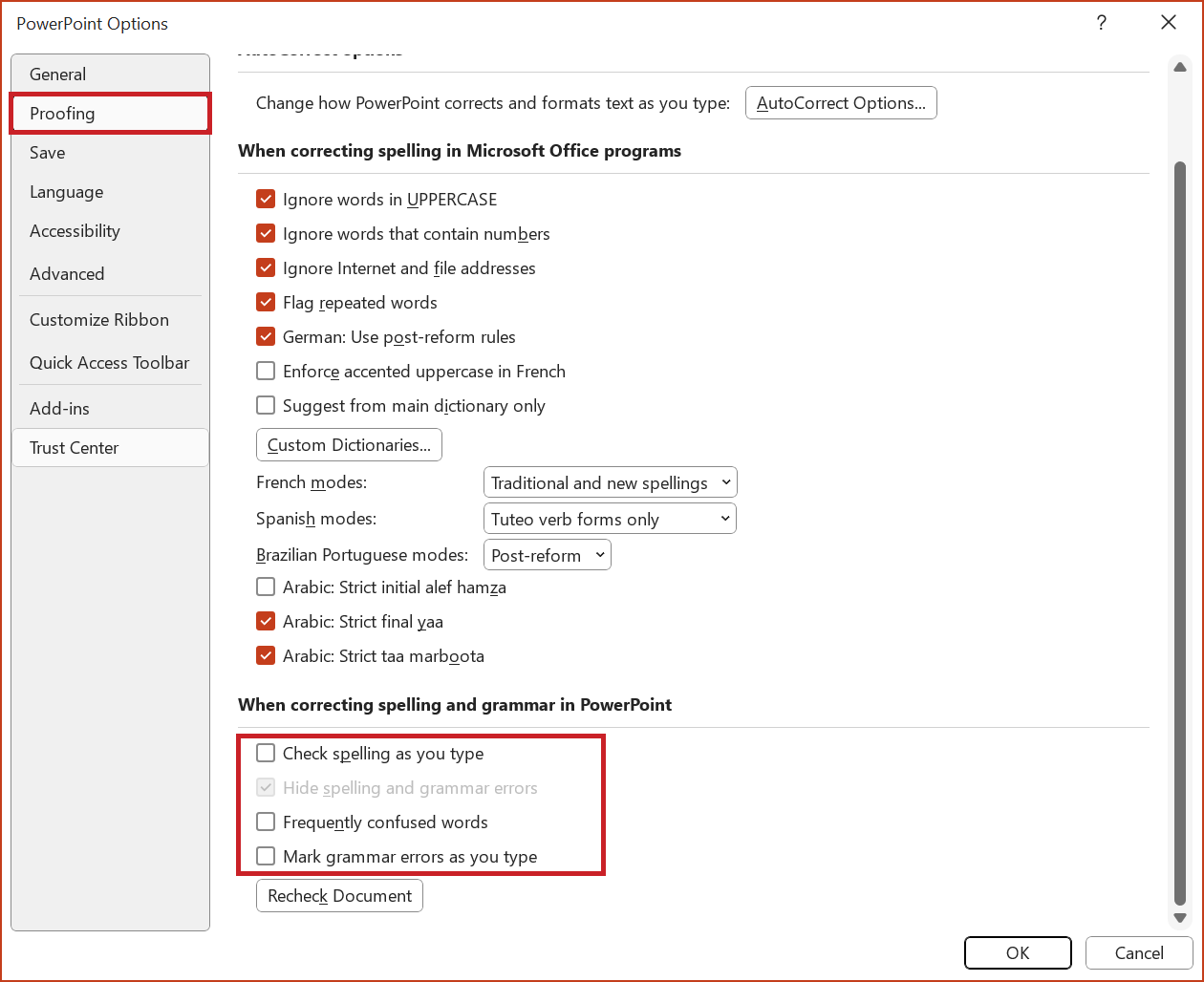The image size is (1204, 982).
Task: Open Custom Dictionaries dialog
Action: point(349,445)
